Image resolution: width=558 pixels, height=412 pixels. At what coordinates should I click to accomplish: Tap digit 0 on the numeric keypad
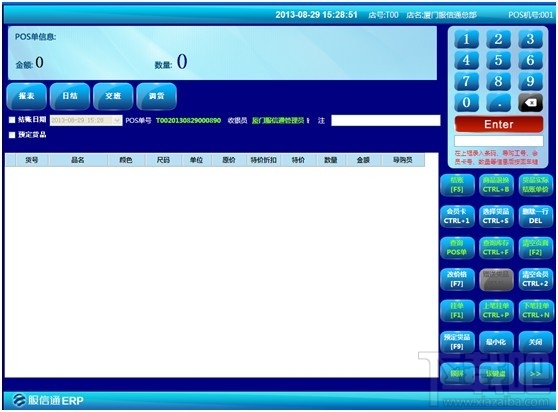466,103
